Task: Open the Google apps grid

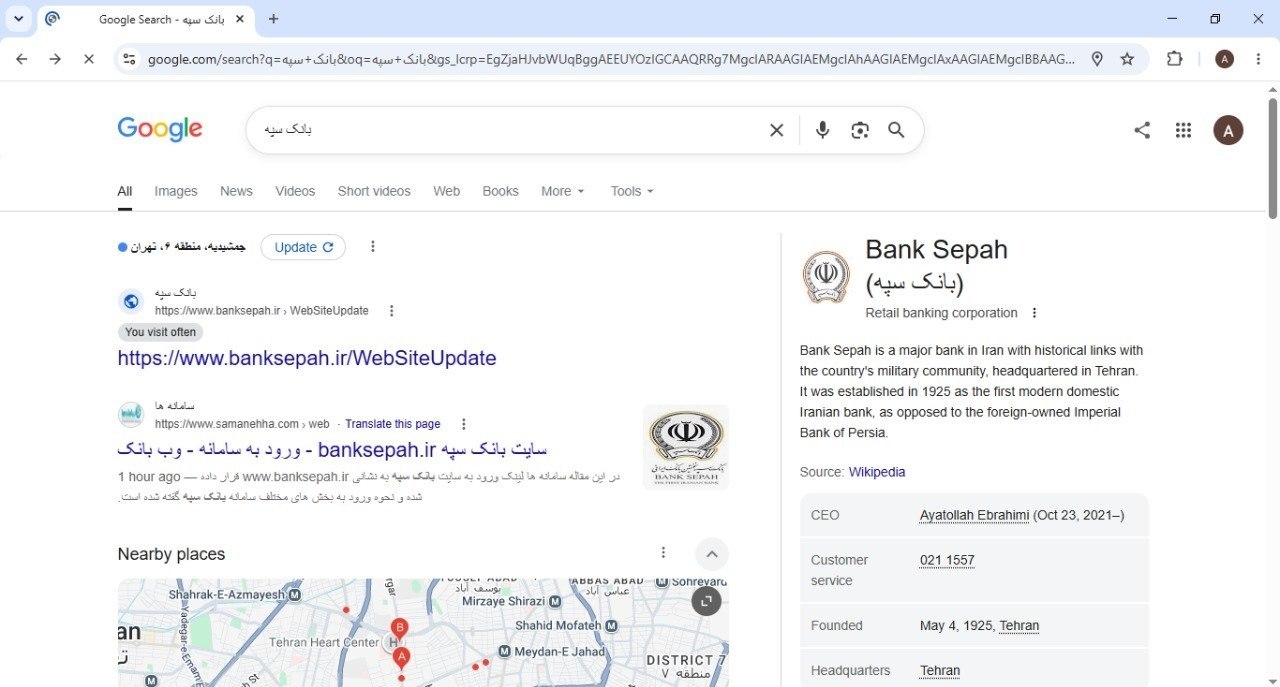Action: click(1184, 130)
